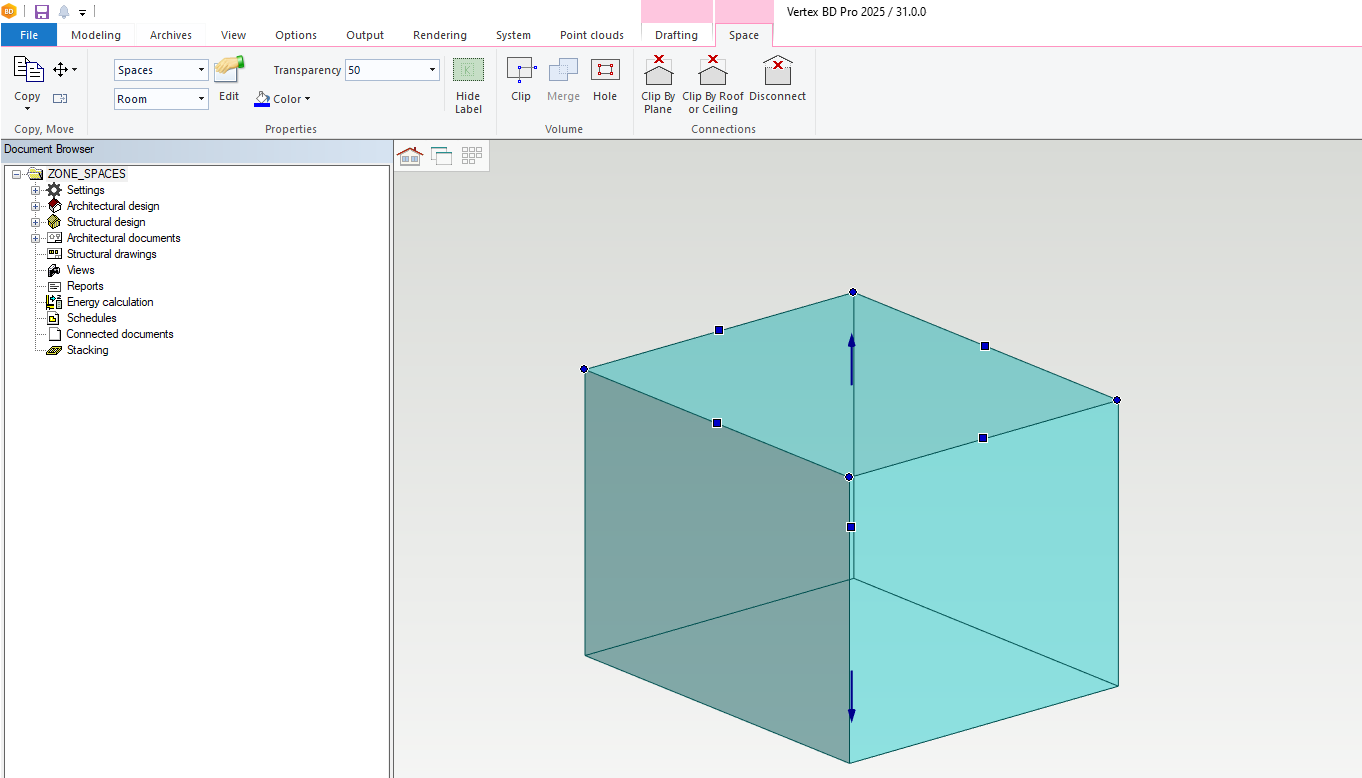Click the house view icon in viewport
The height and width of the screenshot is (778, 1362).
pos(409,155)
